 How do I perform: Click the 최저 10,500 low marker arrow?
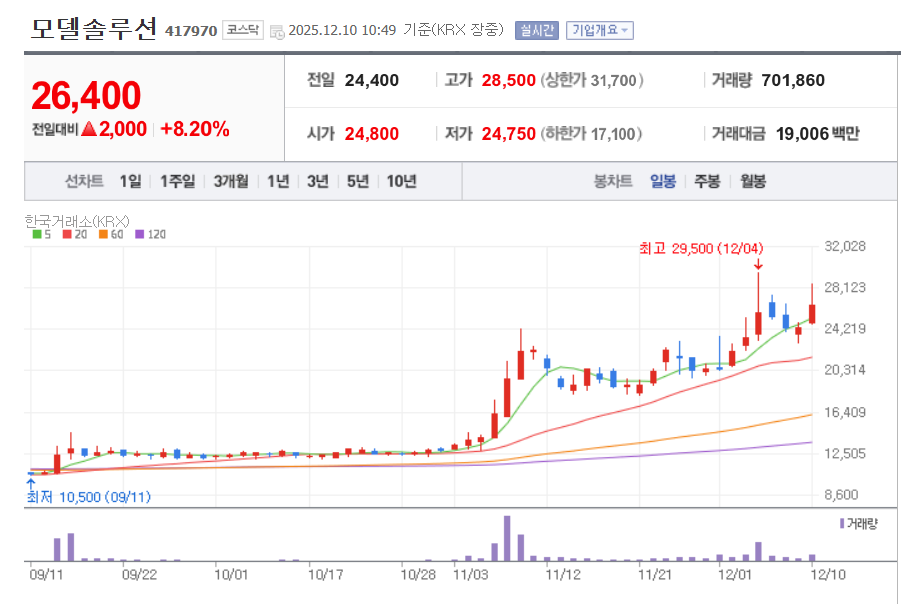click(x=30, y=483)
